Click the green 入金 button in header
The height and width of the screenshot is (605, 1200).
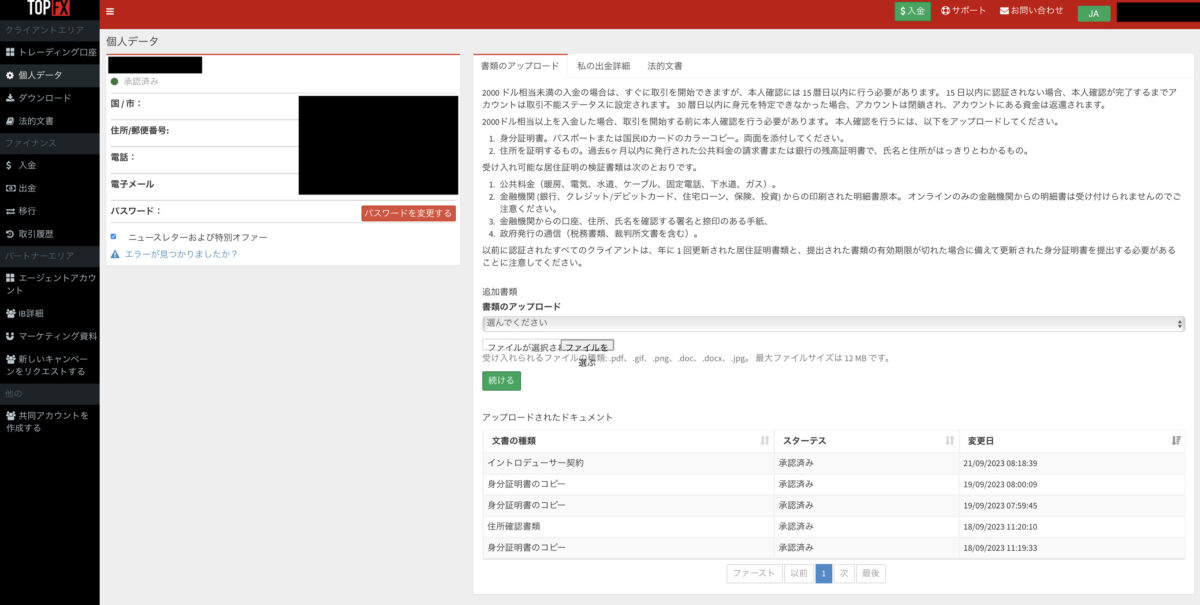coord(911,11)
